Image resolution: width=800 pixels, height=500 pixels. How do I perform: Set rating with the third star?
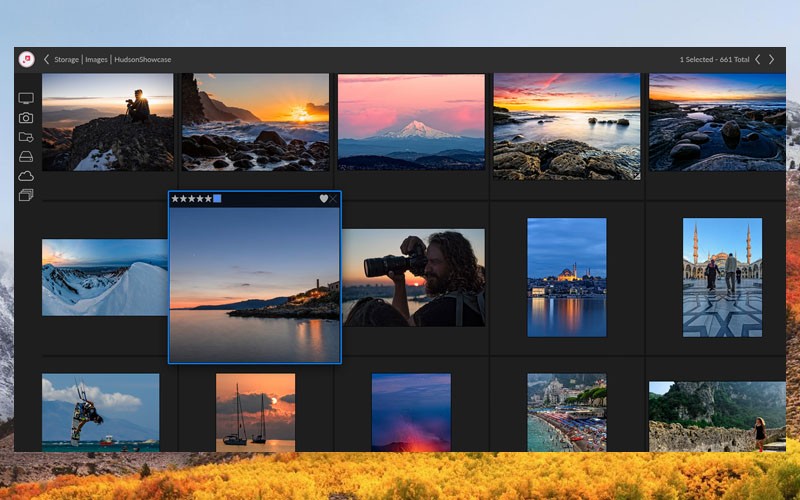(x=192, y=198)
